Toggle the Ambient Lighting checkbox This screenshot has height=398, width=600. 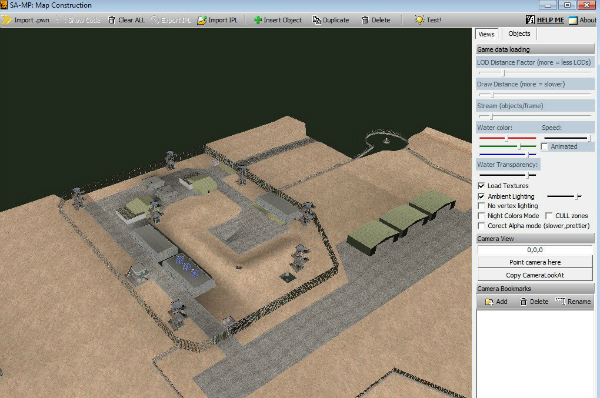(481, 196)
